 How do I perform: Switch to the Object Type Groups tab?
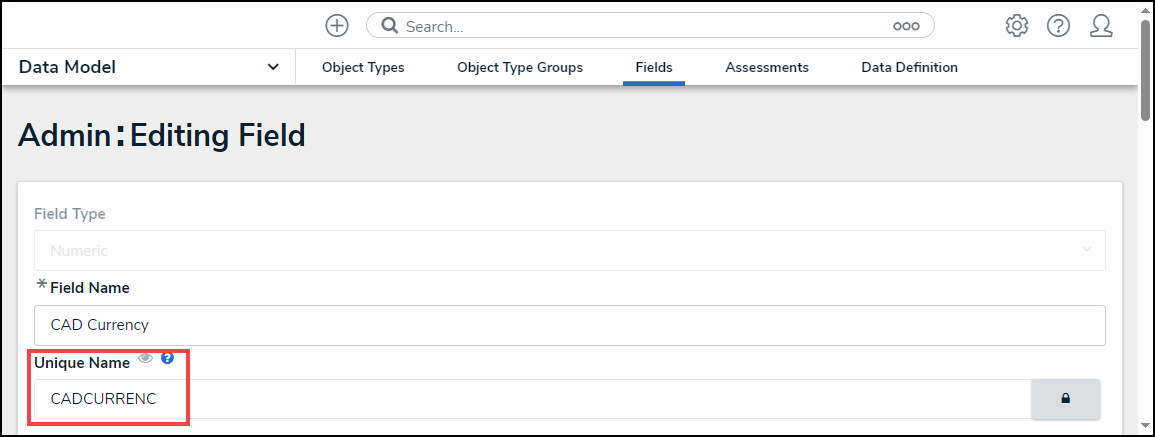point(520,68)
